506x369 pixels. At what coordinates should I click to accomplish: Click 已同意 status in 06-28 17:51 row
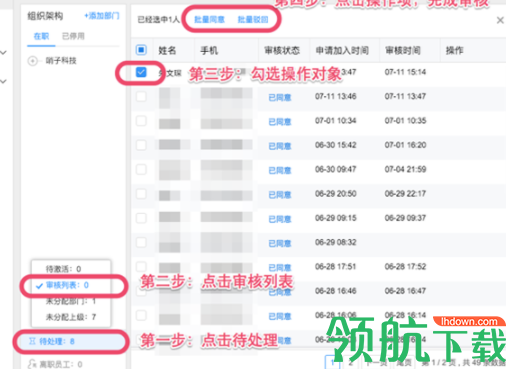pos(280,268)
